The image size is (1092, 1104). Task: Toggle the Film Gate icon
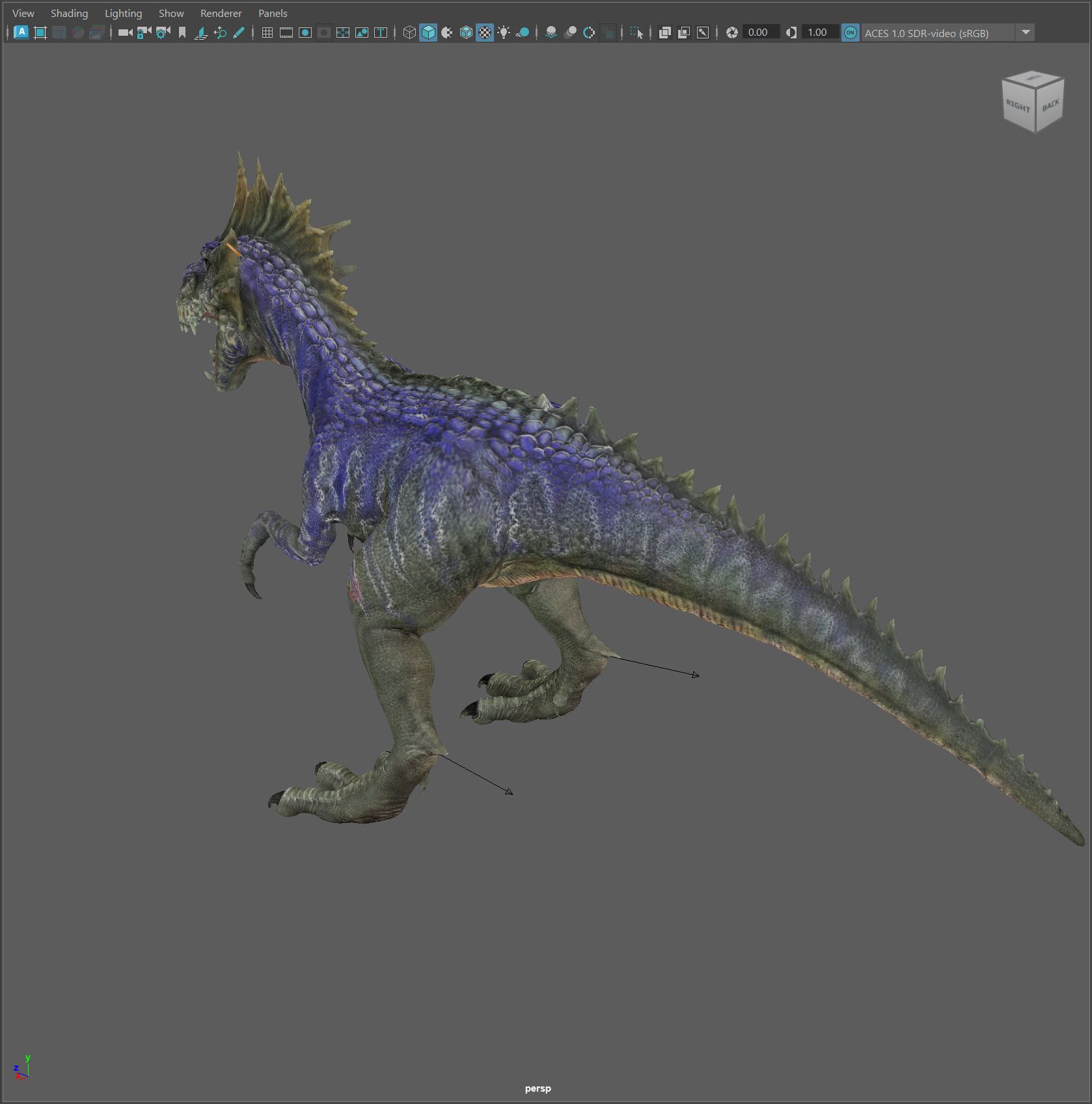[286, 33]
